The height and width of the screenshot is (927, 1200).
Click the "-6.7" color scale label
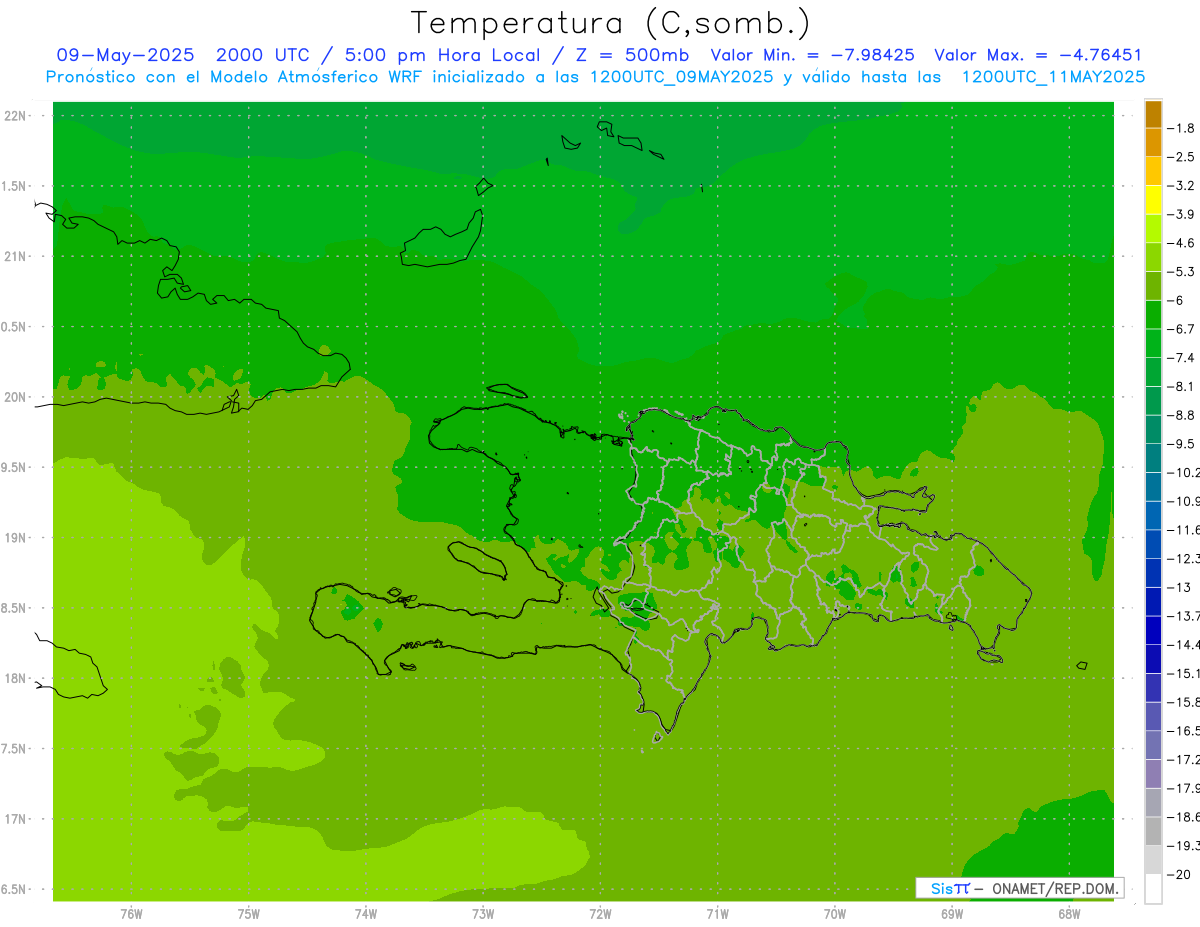1180,329
